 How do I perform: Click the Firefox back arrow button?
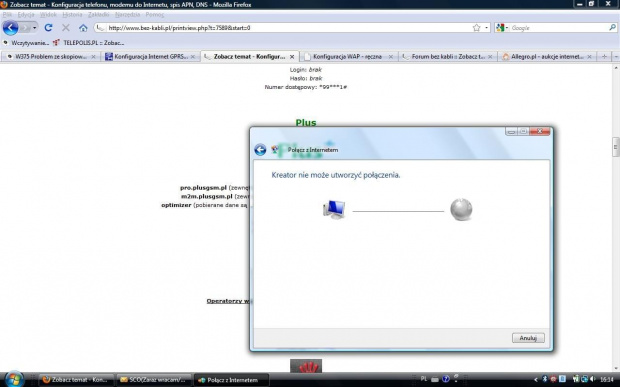(x=10, y=28)
